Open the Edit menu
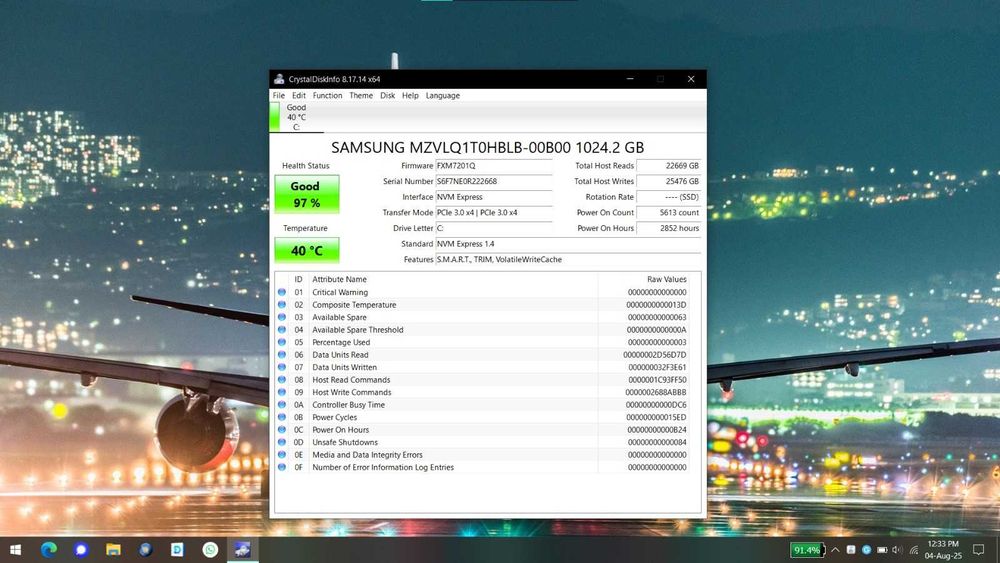This screenshot has width=1000, height=563. [298, 96]
